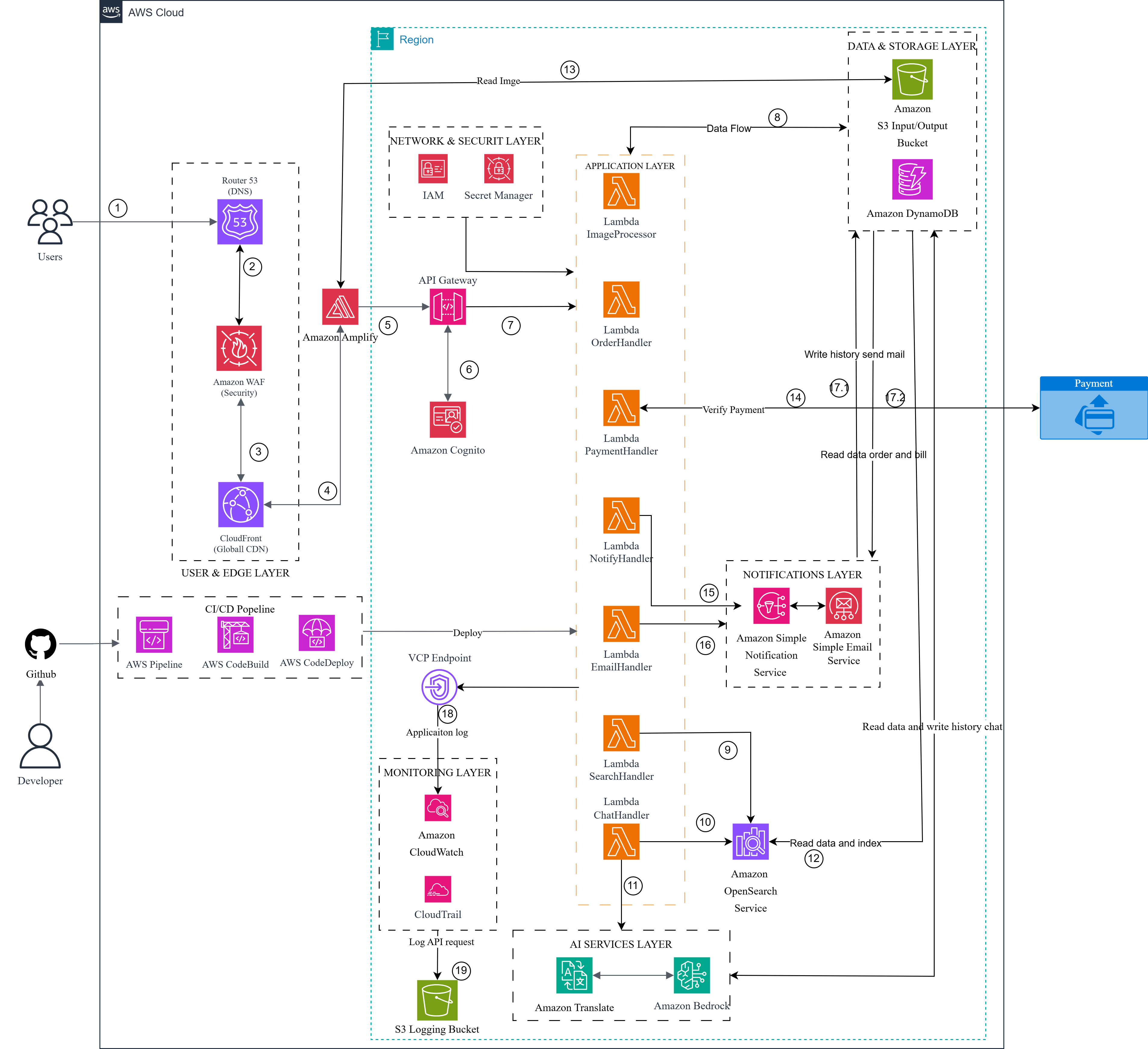Click the circled step number 13
Image resolution: width=1148 pixels, height=1049 pixels.
[x=569, y=70]
